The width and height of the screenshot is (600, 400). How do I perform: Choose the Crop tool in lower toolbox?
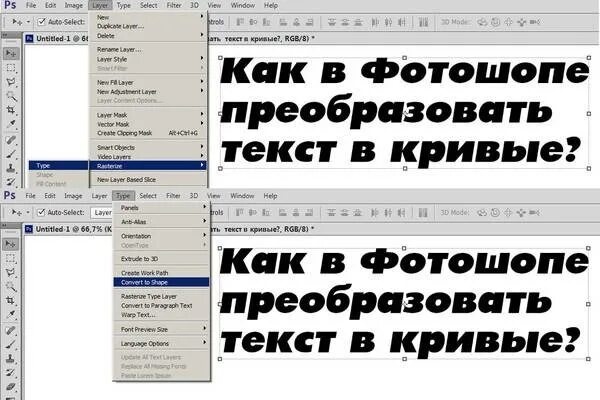(x=11, y=300)
